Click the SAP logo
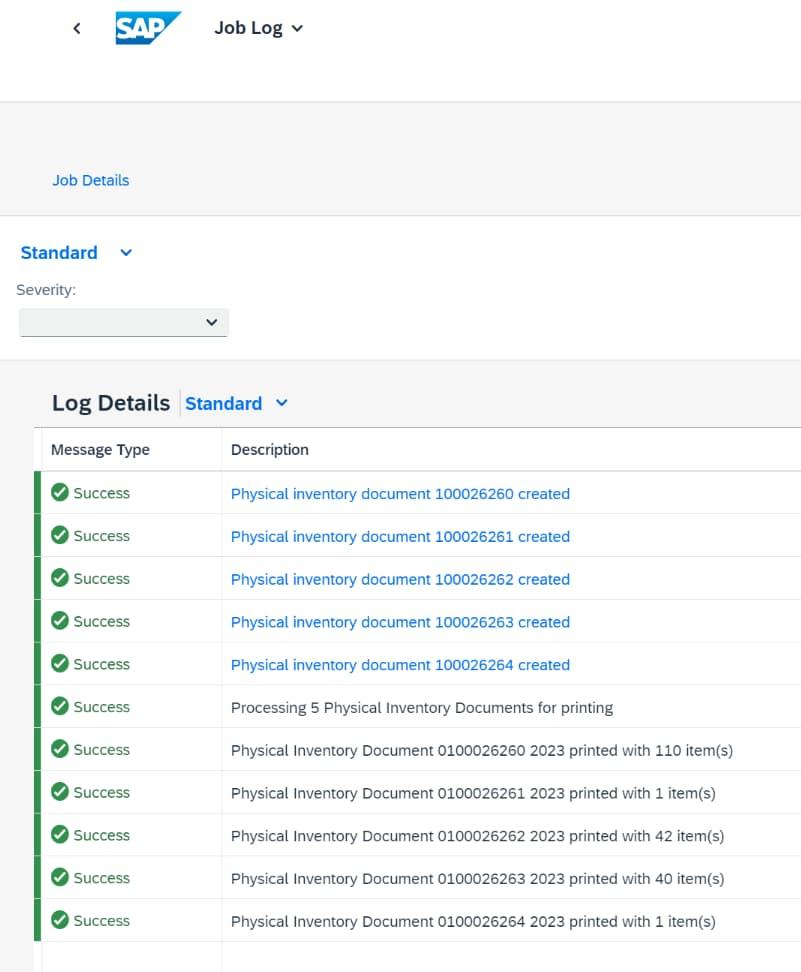The image size is (801, 972). 148,28
